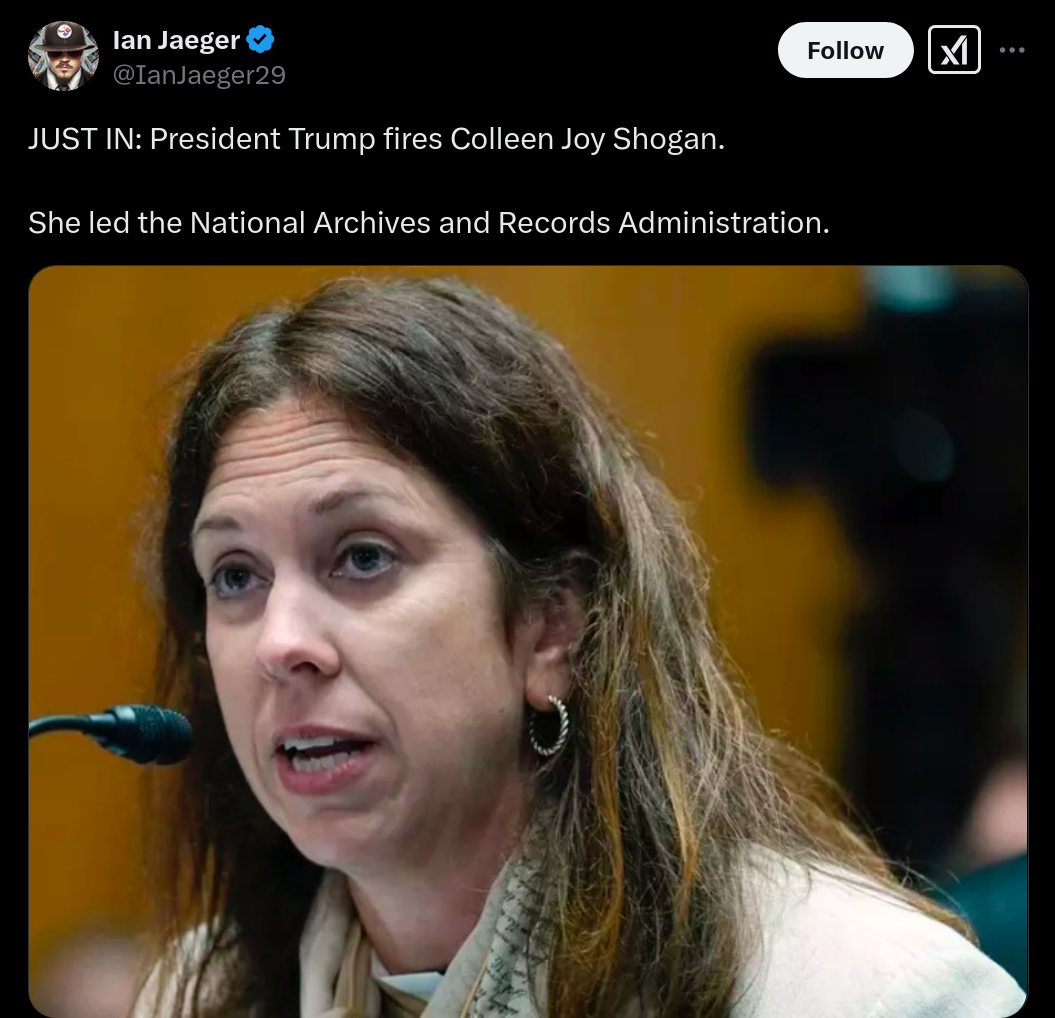Open the three-dot more options menu
1055x1018 pixels.
point(1011,50)
